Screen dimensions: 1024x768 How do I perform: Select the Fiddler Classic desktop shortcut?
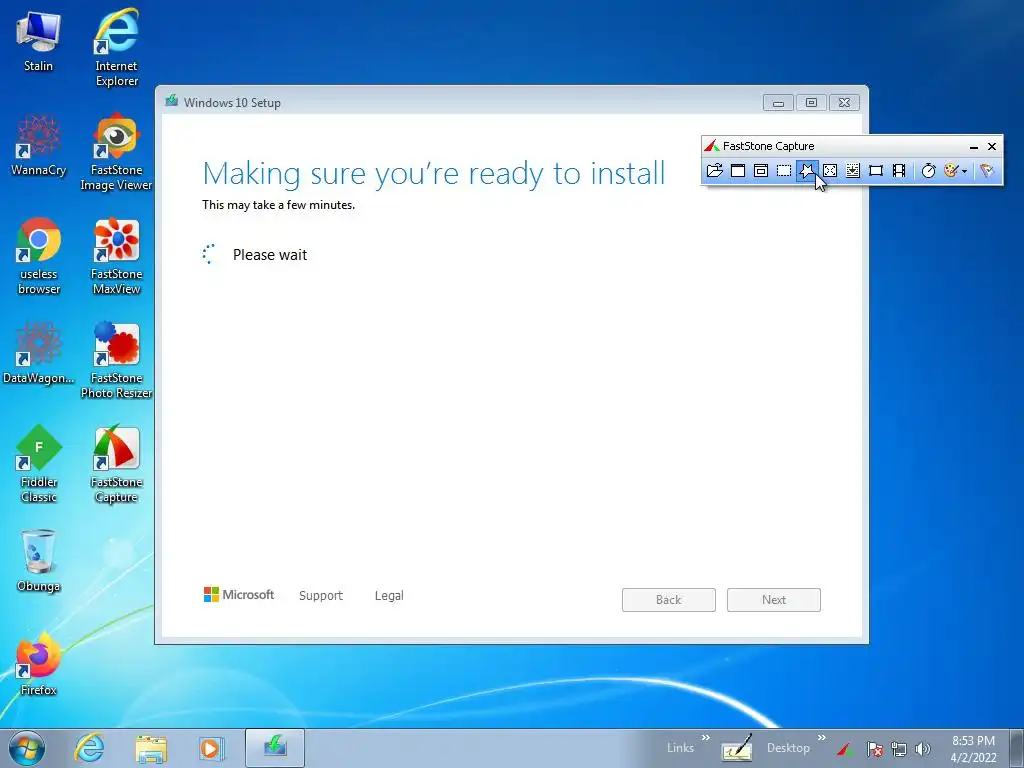tap(38, 464)
